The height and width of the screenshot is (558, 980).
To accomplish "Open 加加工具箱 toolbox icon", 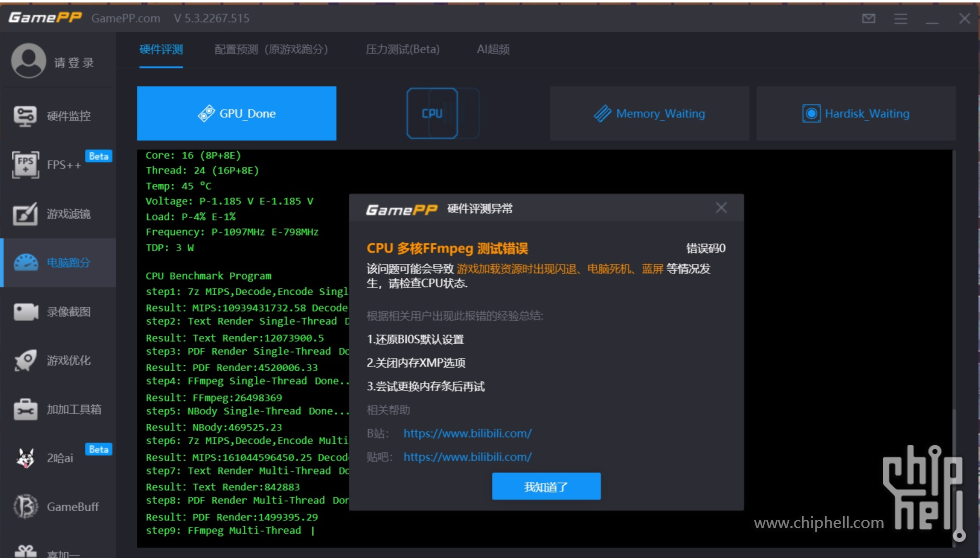I will (x=26, y=409).
